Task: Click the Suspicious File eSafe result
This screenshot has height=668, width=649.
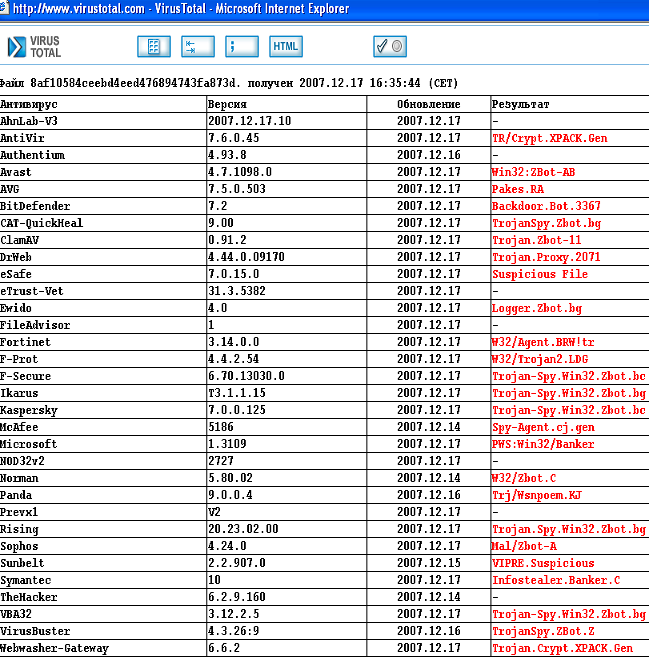Action: coord(540,274)
